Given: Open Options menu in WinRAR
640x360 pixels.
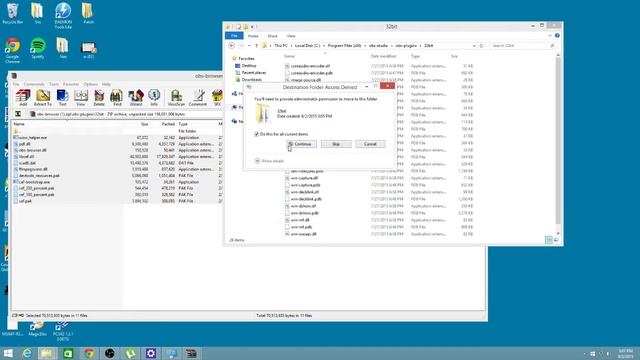Looking at the screenshot, I should pos(91,84).
